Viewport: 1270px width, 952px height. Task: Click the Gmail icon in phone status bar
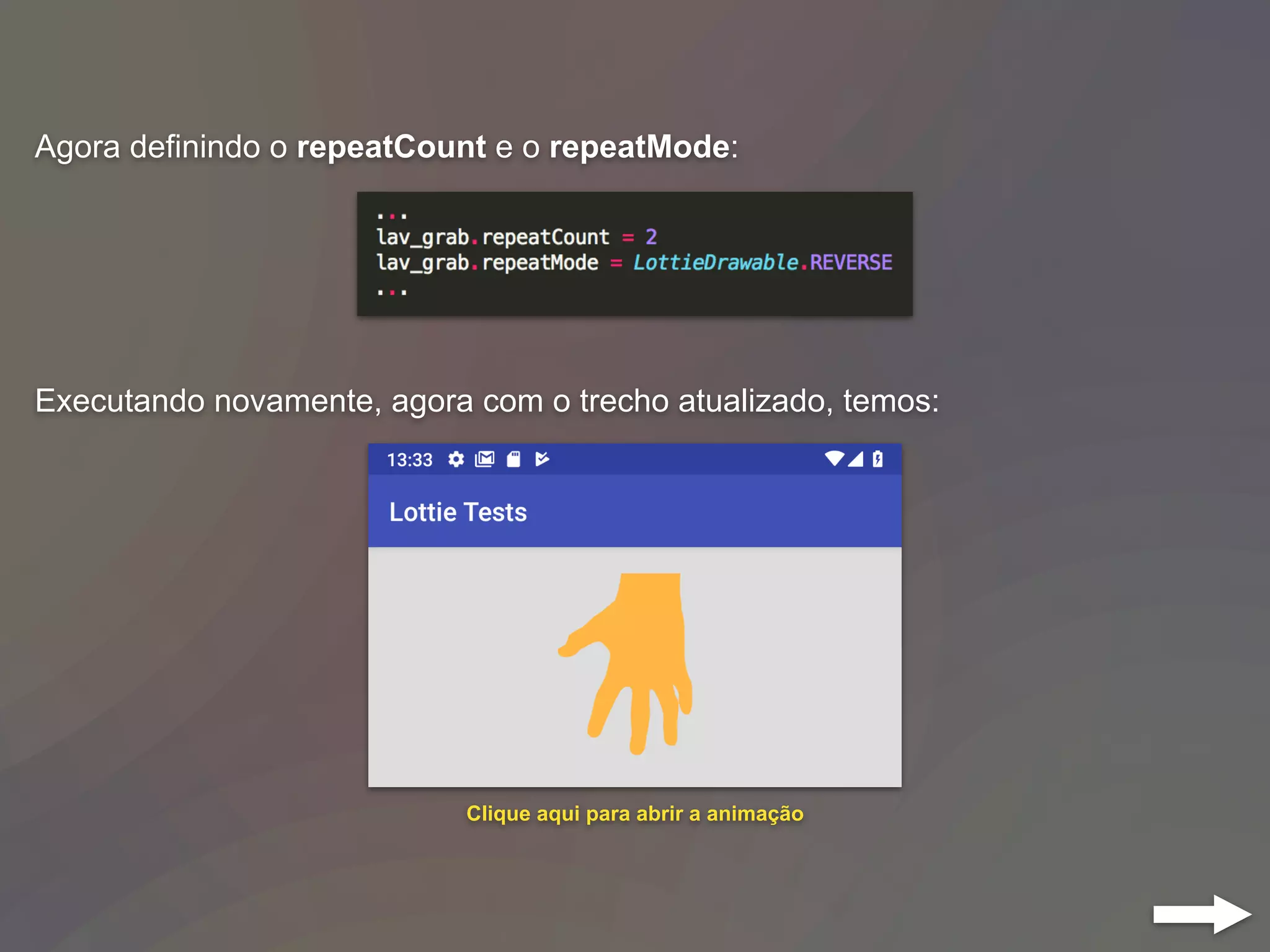click(x=484, y=459)
